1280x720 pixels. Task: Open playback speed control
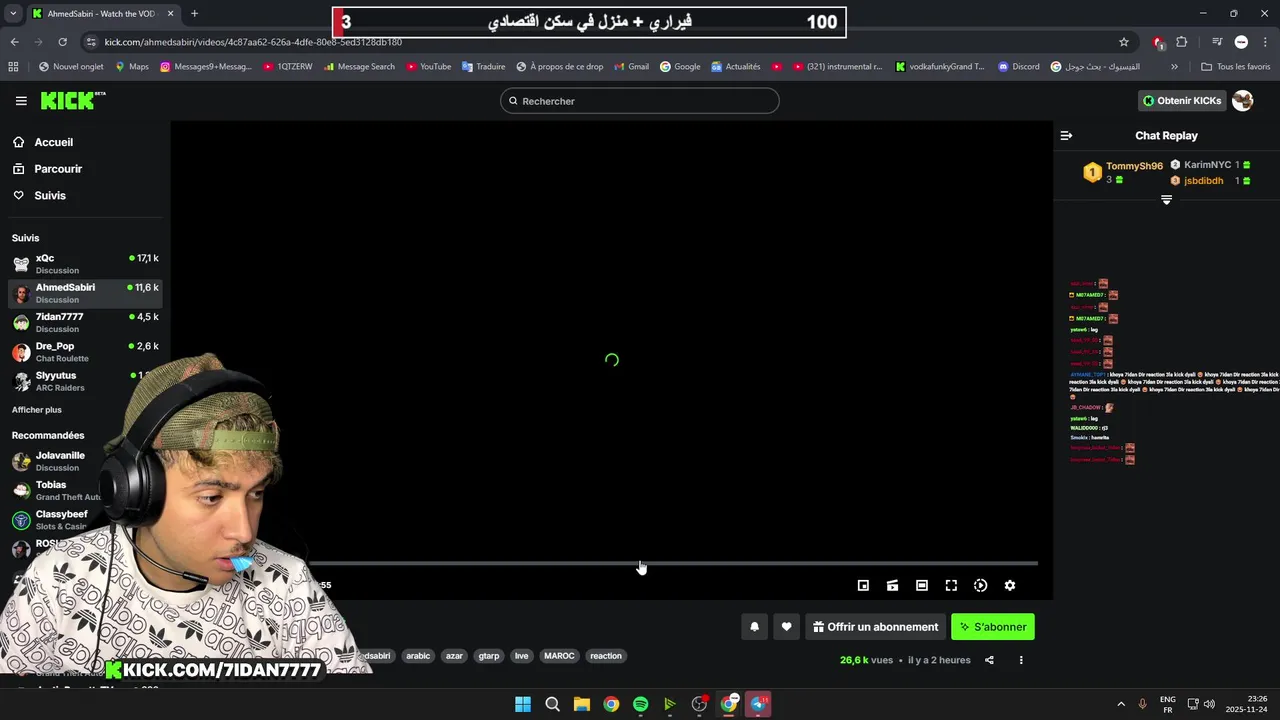(x=980, y=586)
